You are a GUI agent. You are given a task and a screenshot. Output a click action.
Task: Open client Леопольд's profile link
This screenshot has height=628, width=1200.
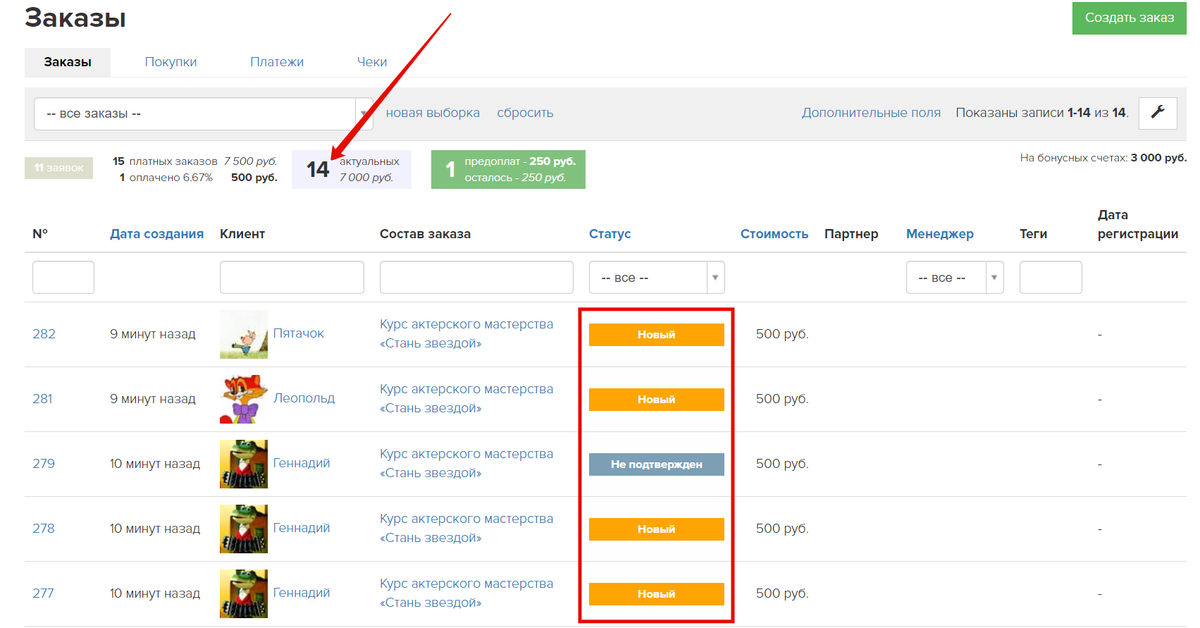tap(304, 399)
